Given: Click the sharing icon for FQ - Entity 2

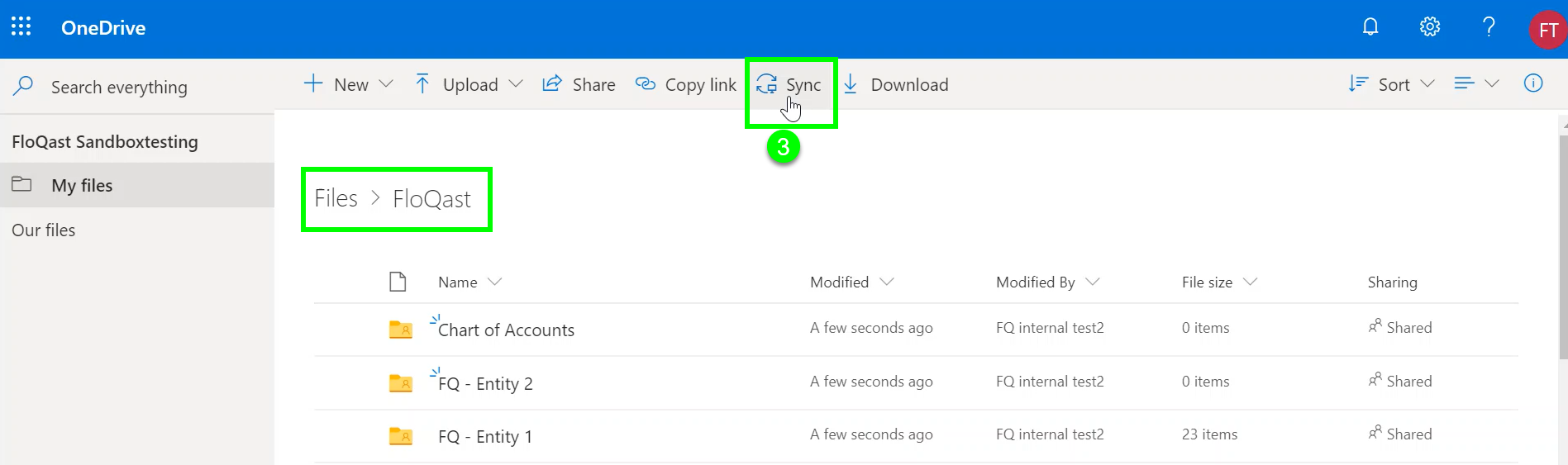Looking at the screenshot, I should 1375,379.
